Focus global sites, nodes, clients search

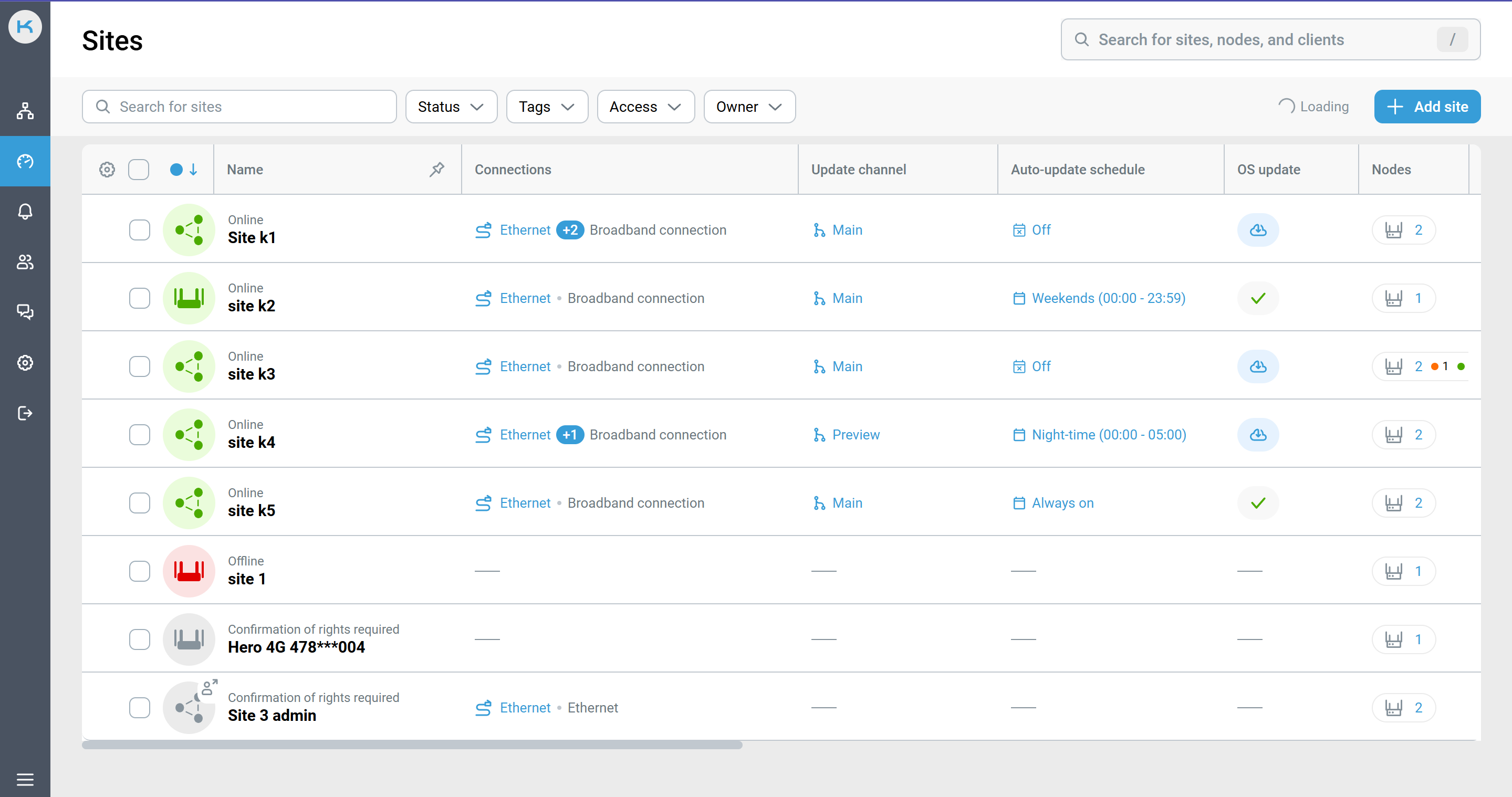[1270, 39]
